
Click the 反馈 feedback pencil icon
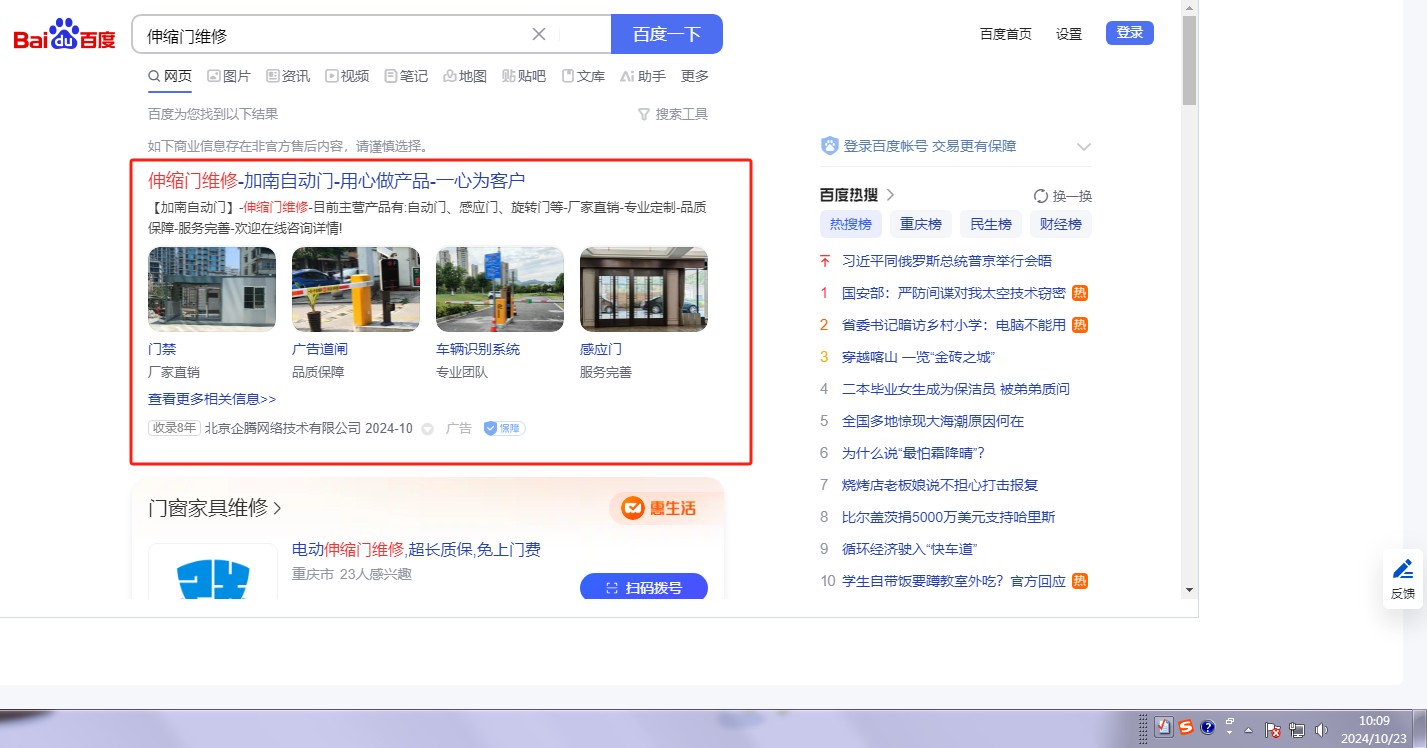1403,570
